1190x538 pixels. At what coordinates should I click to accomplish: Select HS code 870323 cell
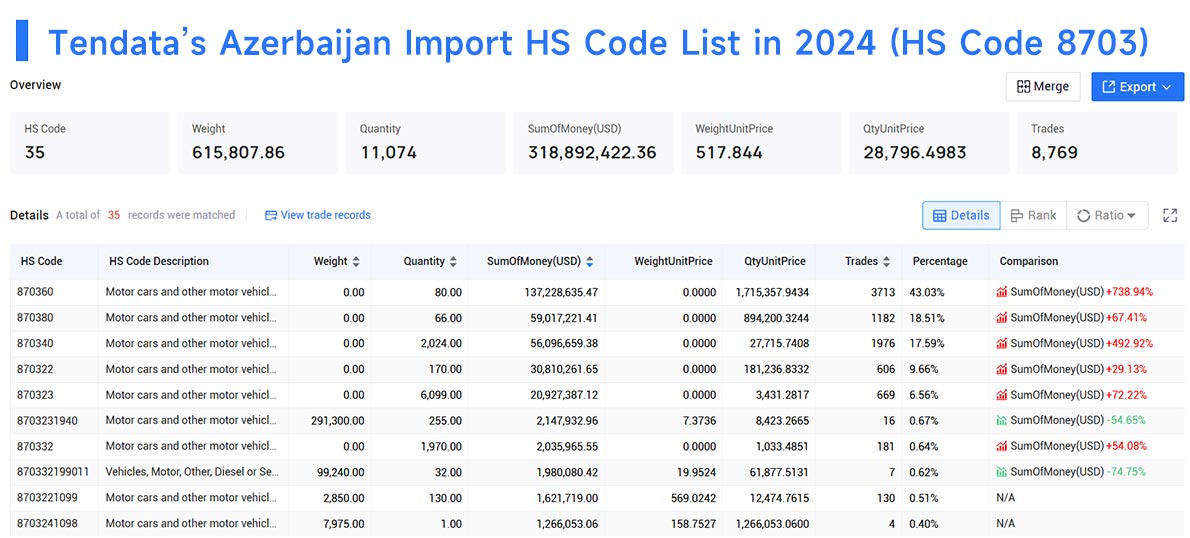tap(33, 395)
